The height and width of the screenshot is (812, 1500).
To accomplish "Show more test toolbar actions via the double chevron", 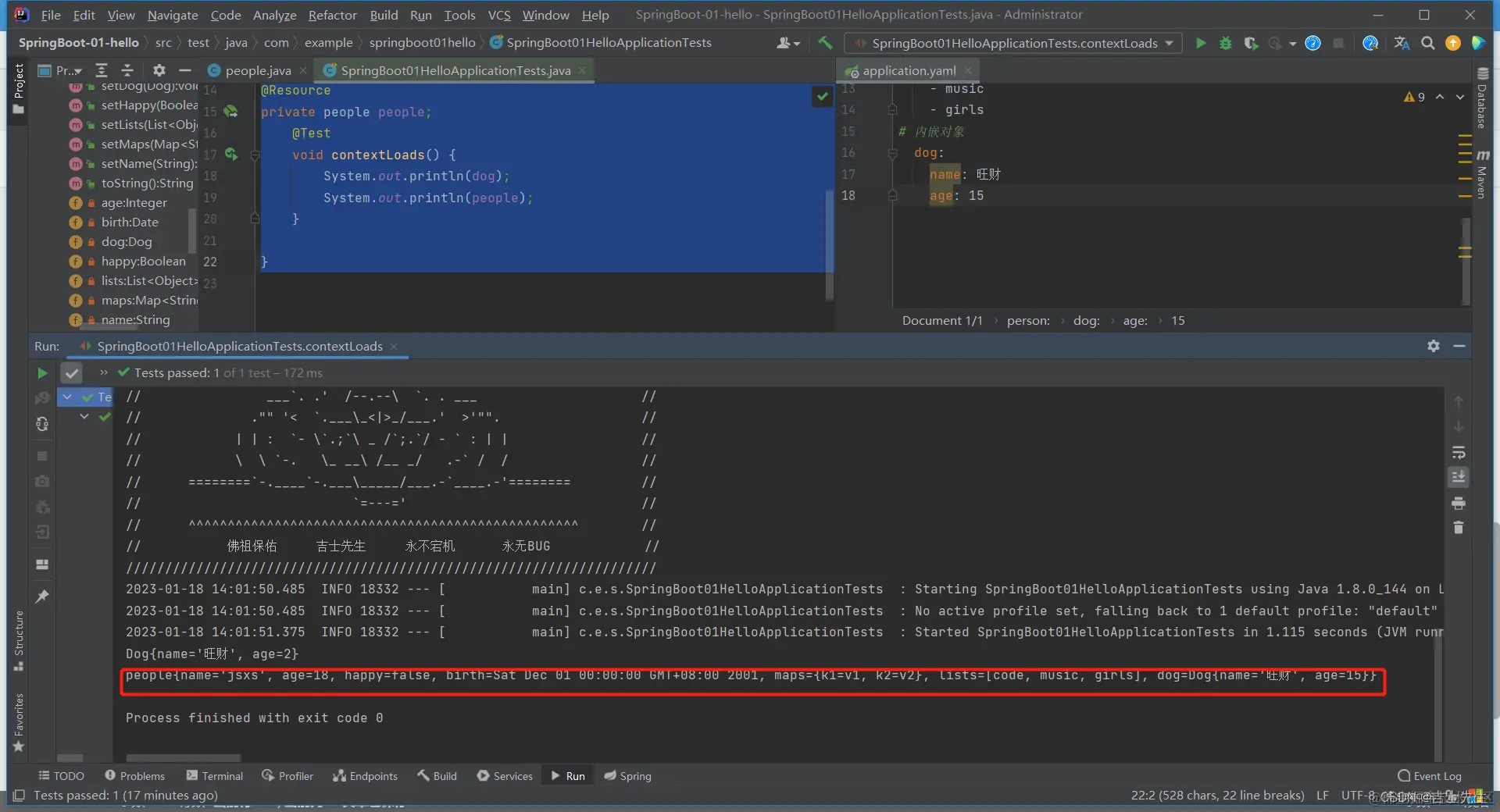I will point(104,372).
